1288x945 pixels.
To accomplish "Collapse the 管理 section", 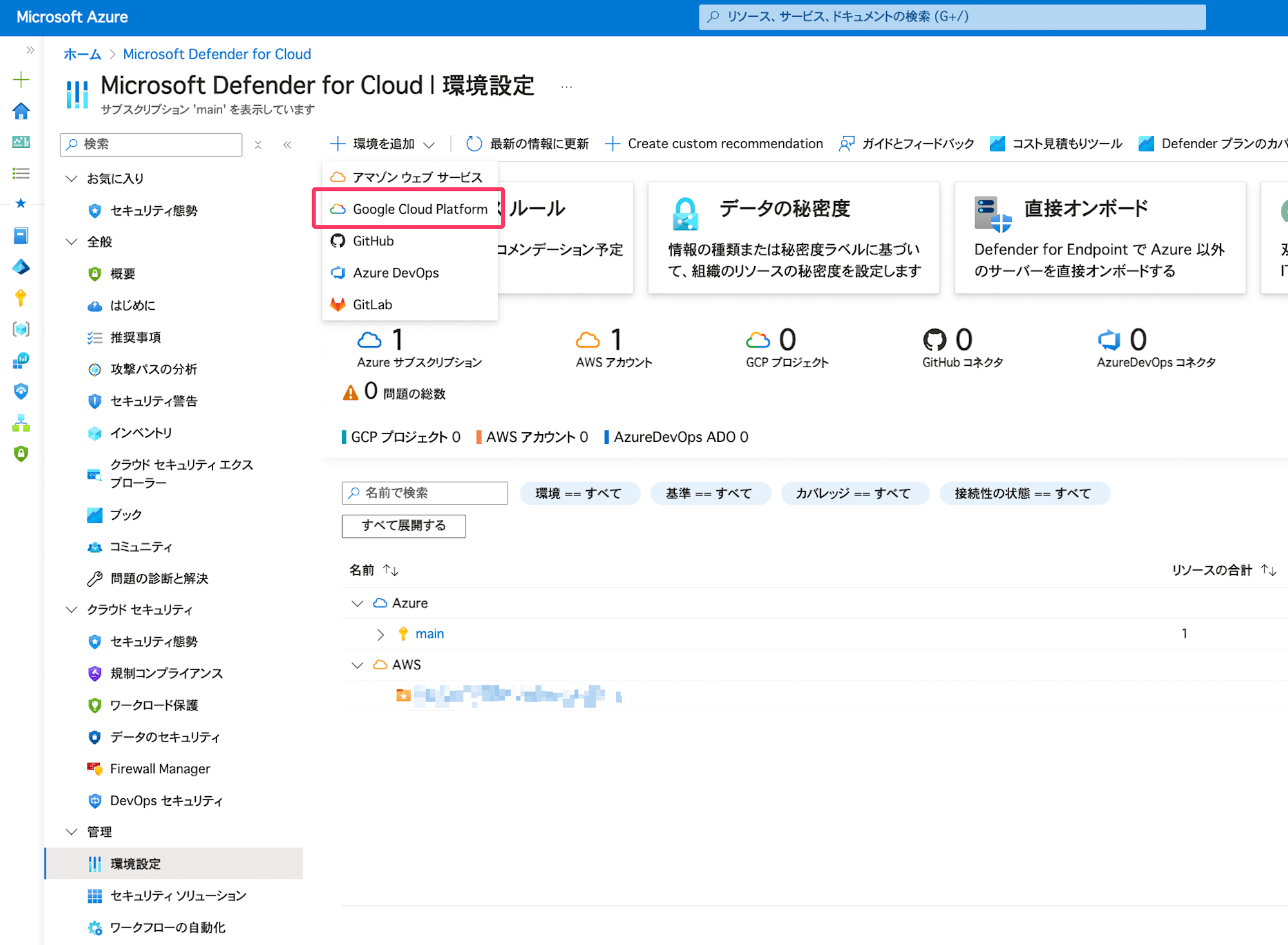I will pyautogui.click(x=71, y=832).
